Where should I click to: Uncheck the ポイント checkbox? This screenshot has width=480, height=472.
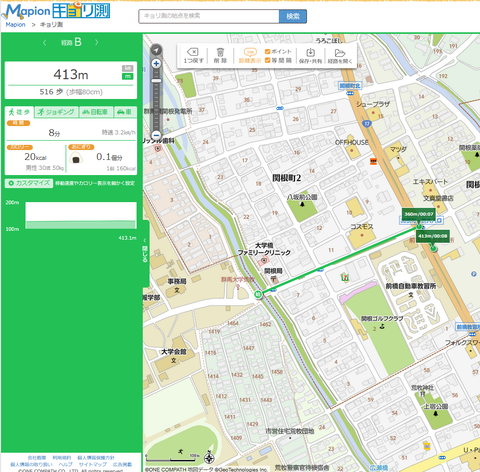pyautogui.click(x=267, y=52)
